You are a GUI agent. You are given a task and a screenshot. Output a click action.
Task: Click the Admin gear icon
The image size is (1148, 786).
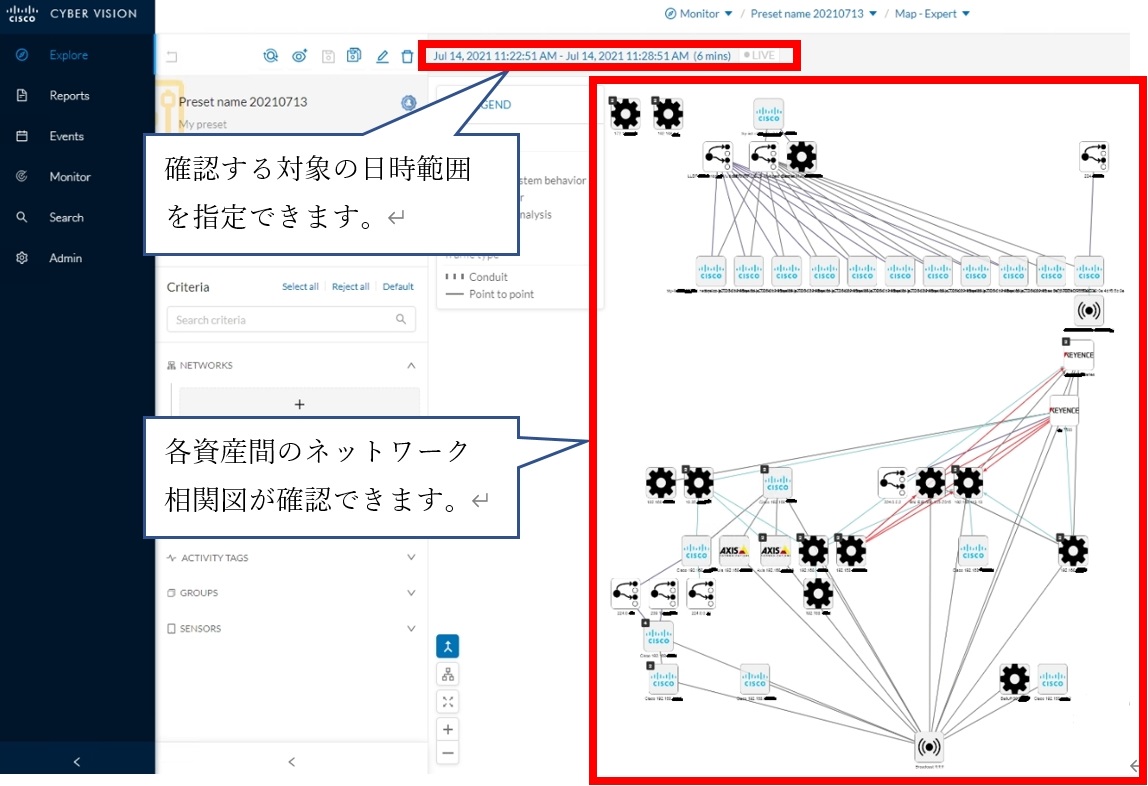(x=22, y=258)
